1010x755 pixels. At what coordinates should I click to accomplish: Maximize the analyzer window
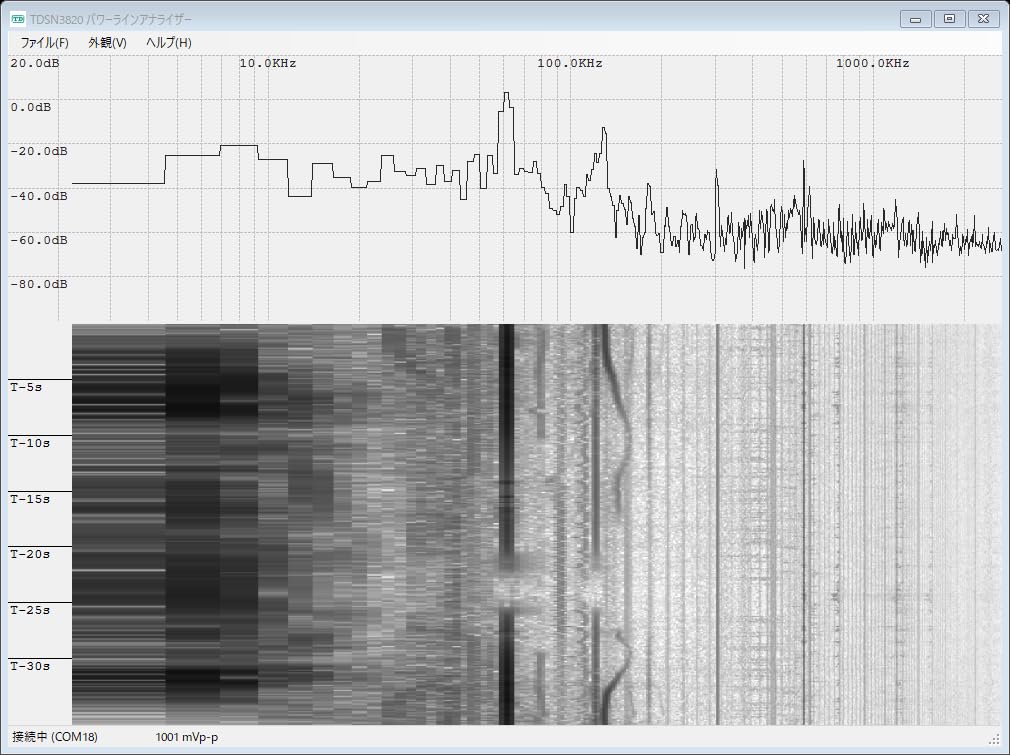(x=949, y=19)
